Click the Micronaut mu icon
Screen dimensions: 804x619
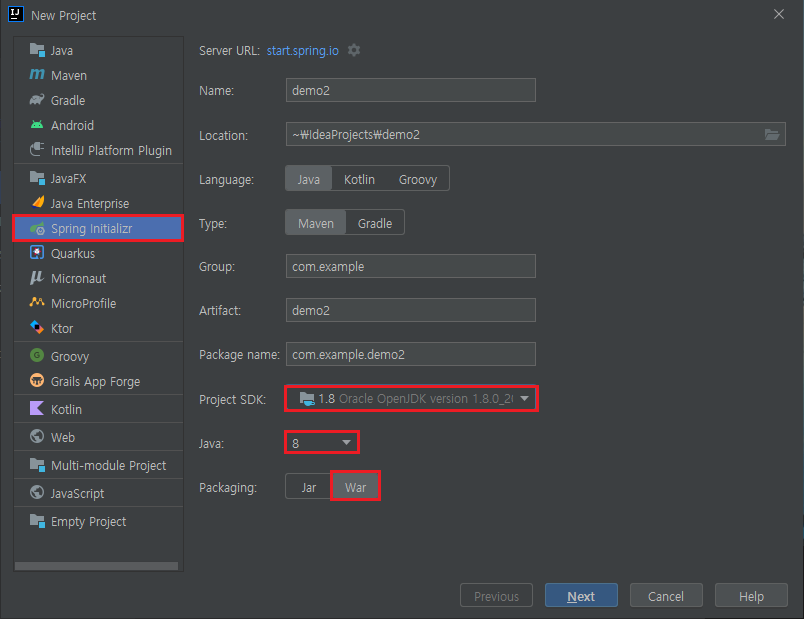[36, 277]
